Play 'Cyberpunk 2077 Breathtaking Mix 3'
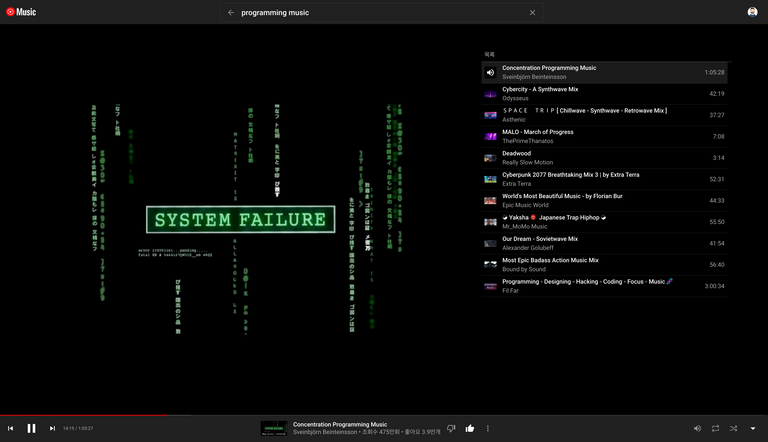This screenshot has height=442, width=768. tap(571, 175)
